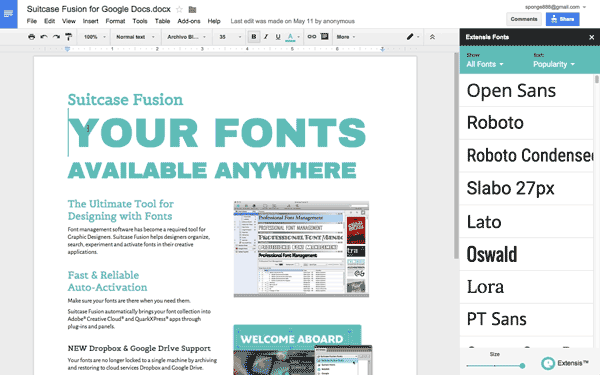Viewport: 600px width, 375px height.
Task: Click the Insert link icon
Action: pyautogui.click(x=312, y=37)
